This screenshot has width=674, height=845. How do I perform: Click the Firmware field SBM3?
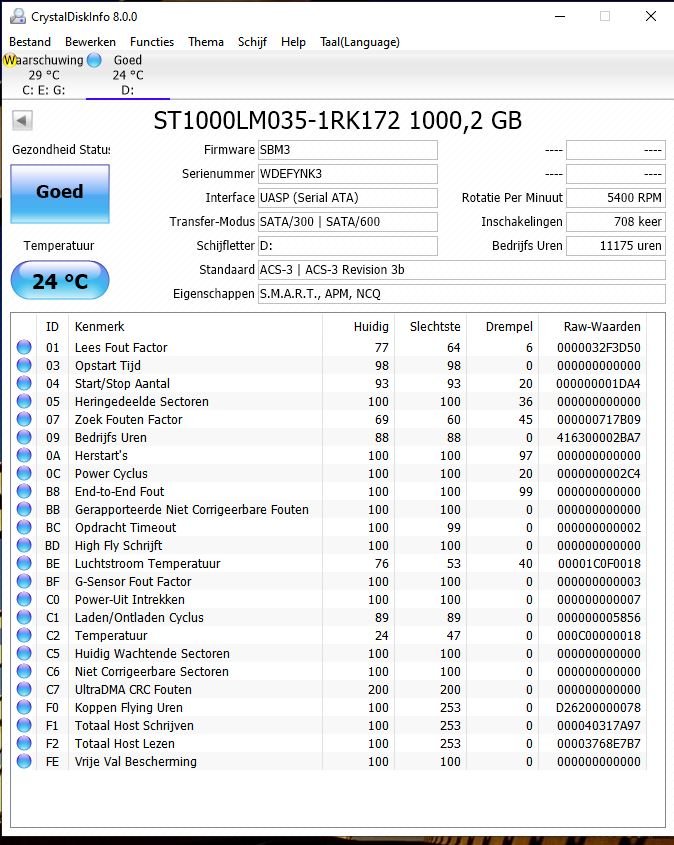[348, 150]
